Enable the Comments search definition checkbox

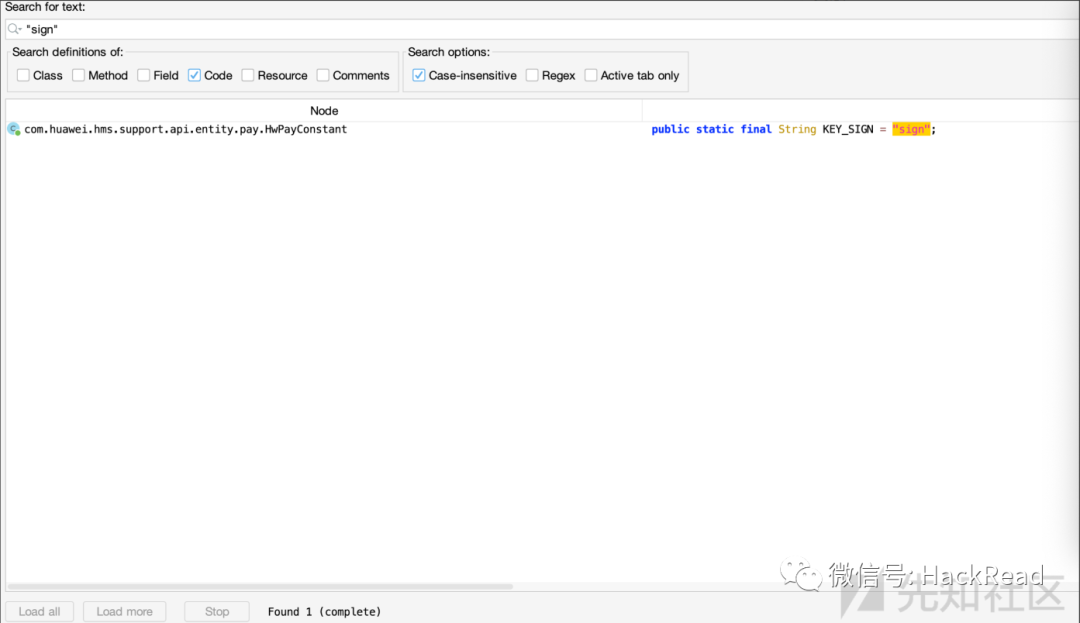pos(323,75)
